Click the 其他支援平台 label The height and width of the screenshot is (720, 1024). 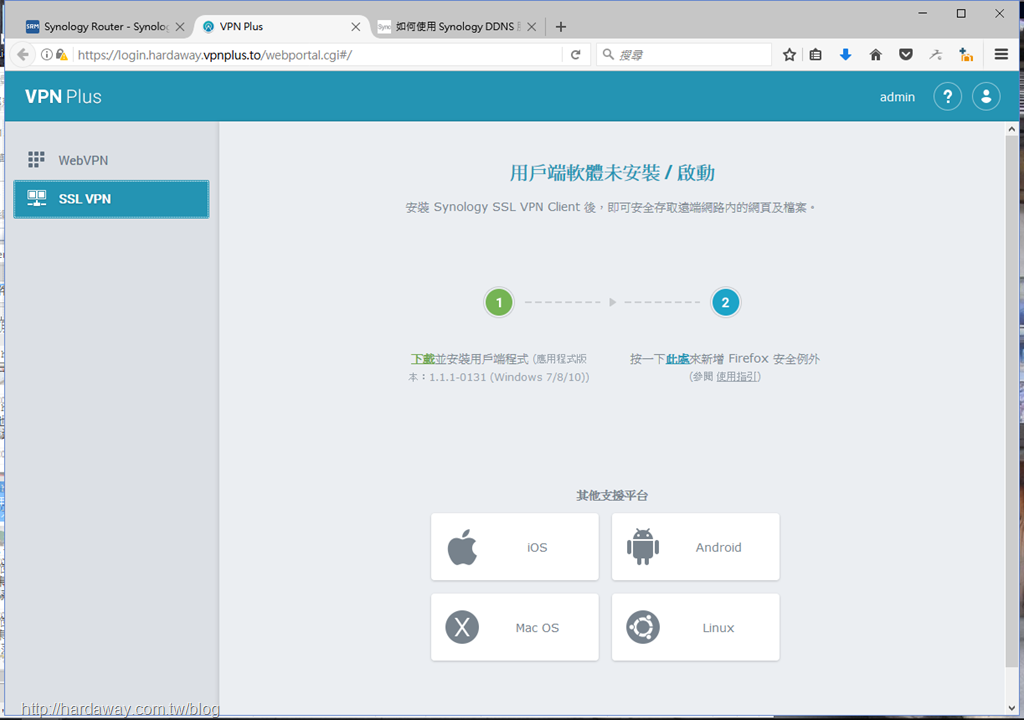pos(612,496)
